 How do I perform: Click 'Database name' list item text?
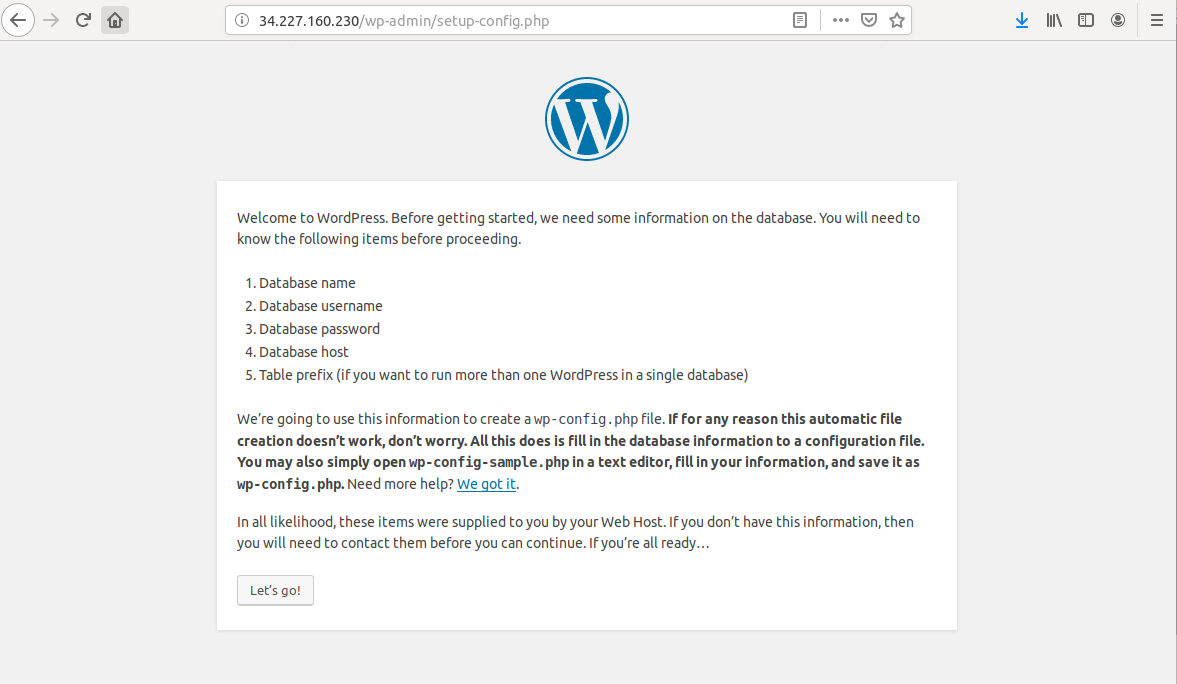[307, 283]
